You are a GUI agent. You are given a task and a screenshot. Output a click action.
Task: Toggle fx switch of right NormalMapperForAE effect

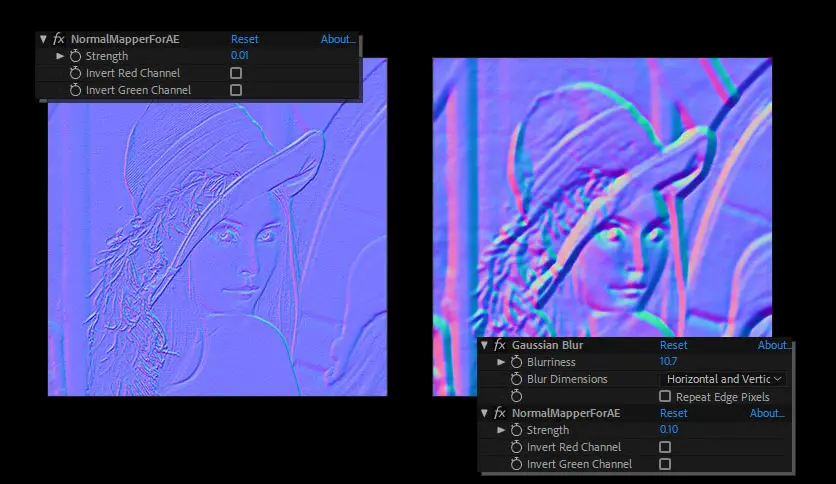[x=500, y=413]
